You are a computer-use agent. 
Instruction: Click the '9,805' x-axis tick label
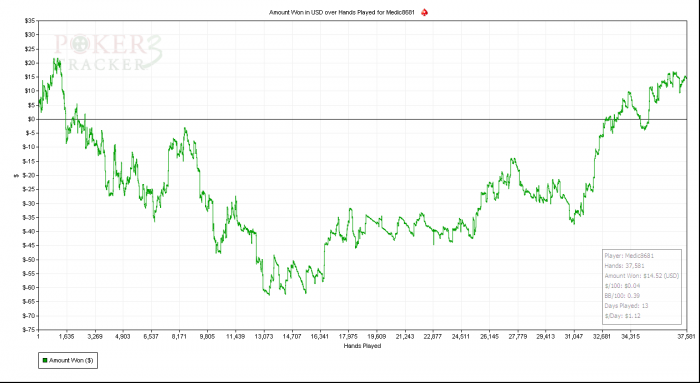(x=207, y=337)
